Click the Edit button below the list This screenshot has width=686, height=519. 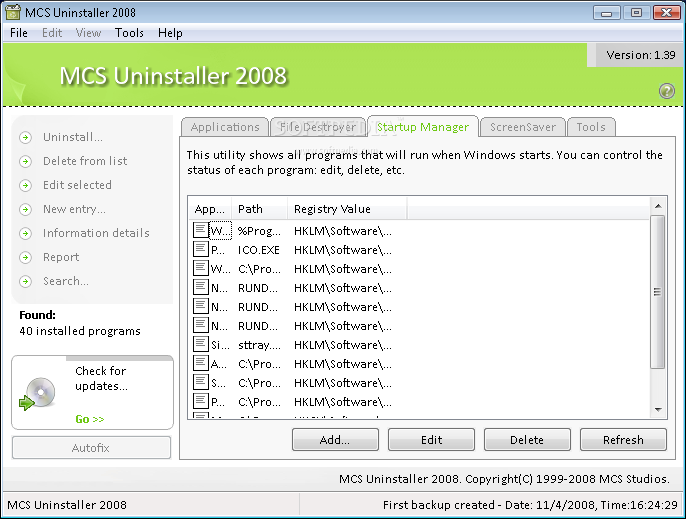(431, 440)
